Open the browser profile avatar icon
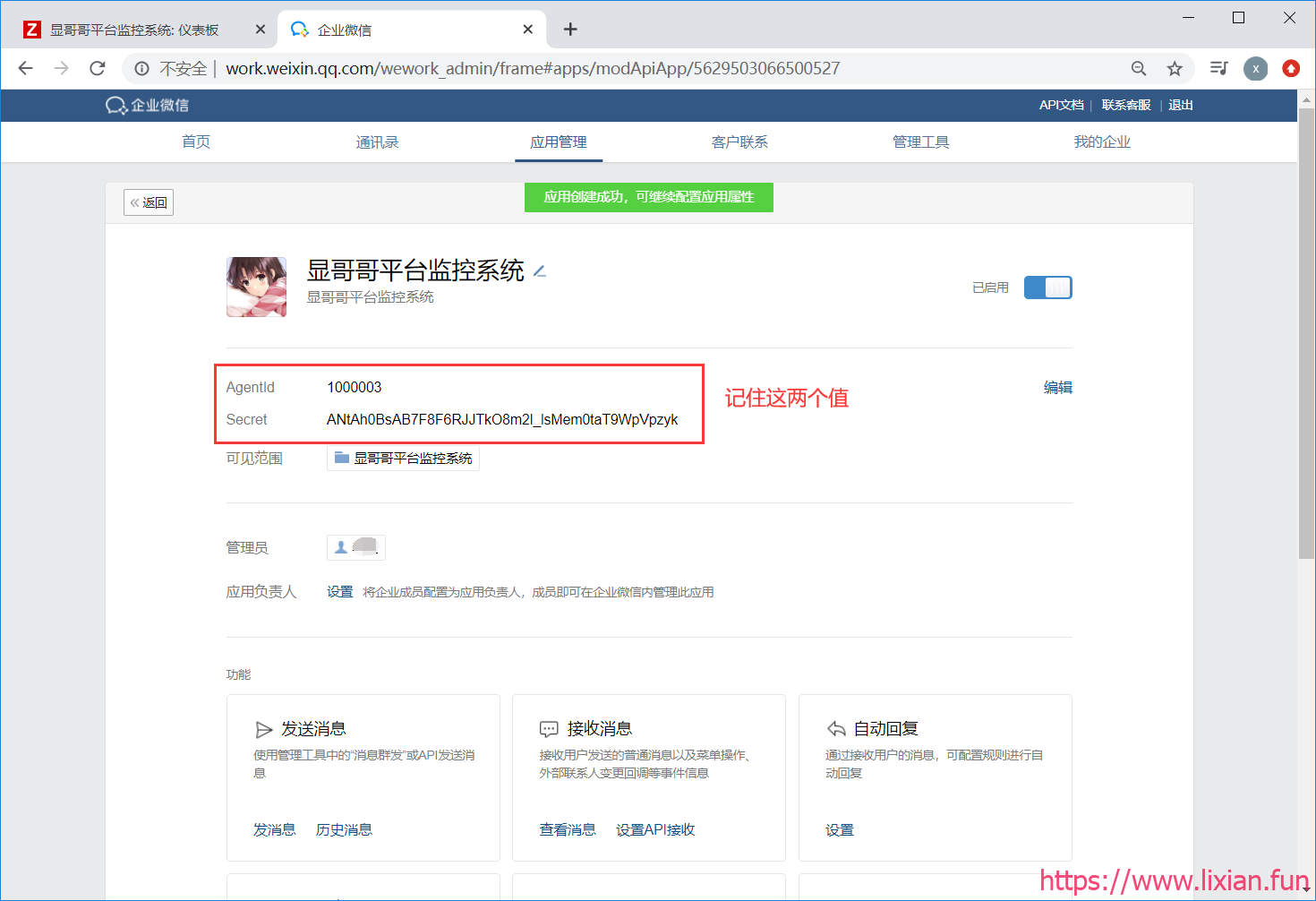1316x901 pixels. (1255, 69)
